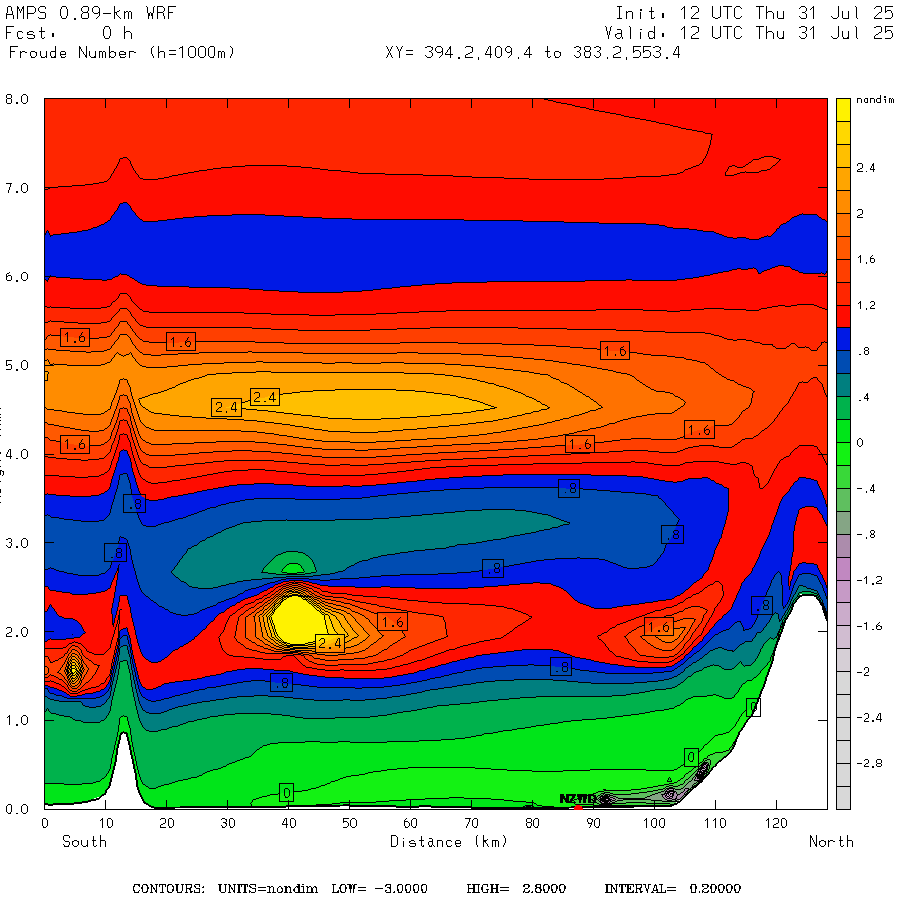Click the height axis label '0.0'

[17, 809]
